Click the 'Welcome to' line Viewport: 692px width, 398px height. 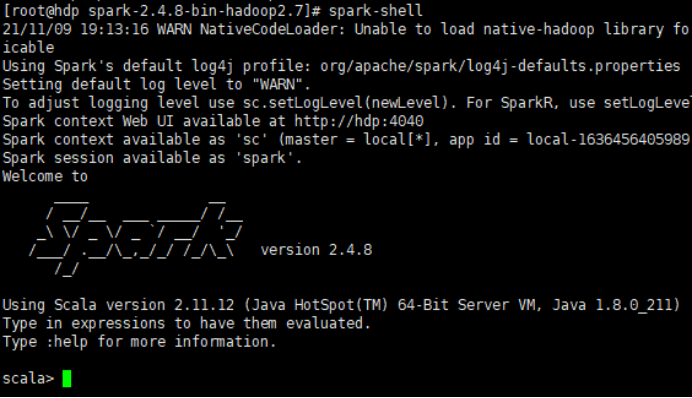click(45, 176)
